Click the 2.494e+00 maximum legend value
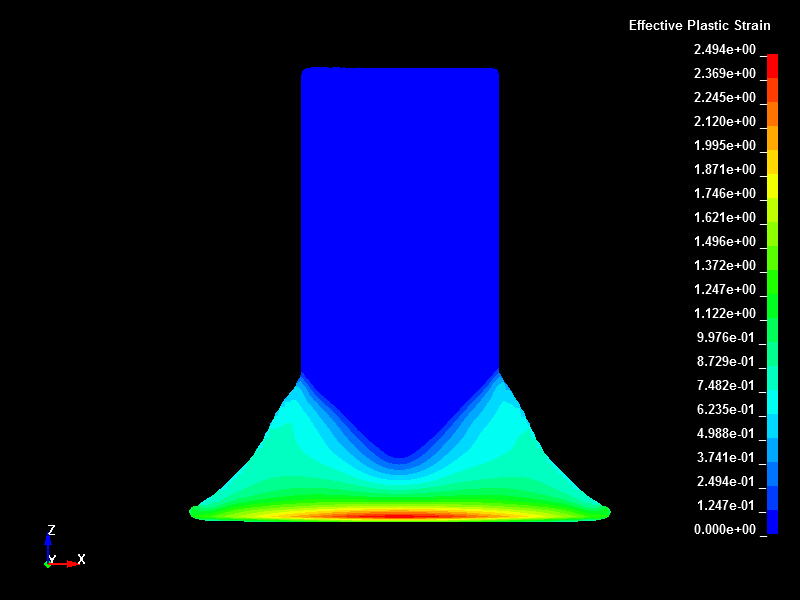Image resolution: width=800 pixels, height=600 pixels. (x=725, y=49)
